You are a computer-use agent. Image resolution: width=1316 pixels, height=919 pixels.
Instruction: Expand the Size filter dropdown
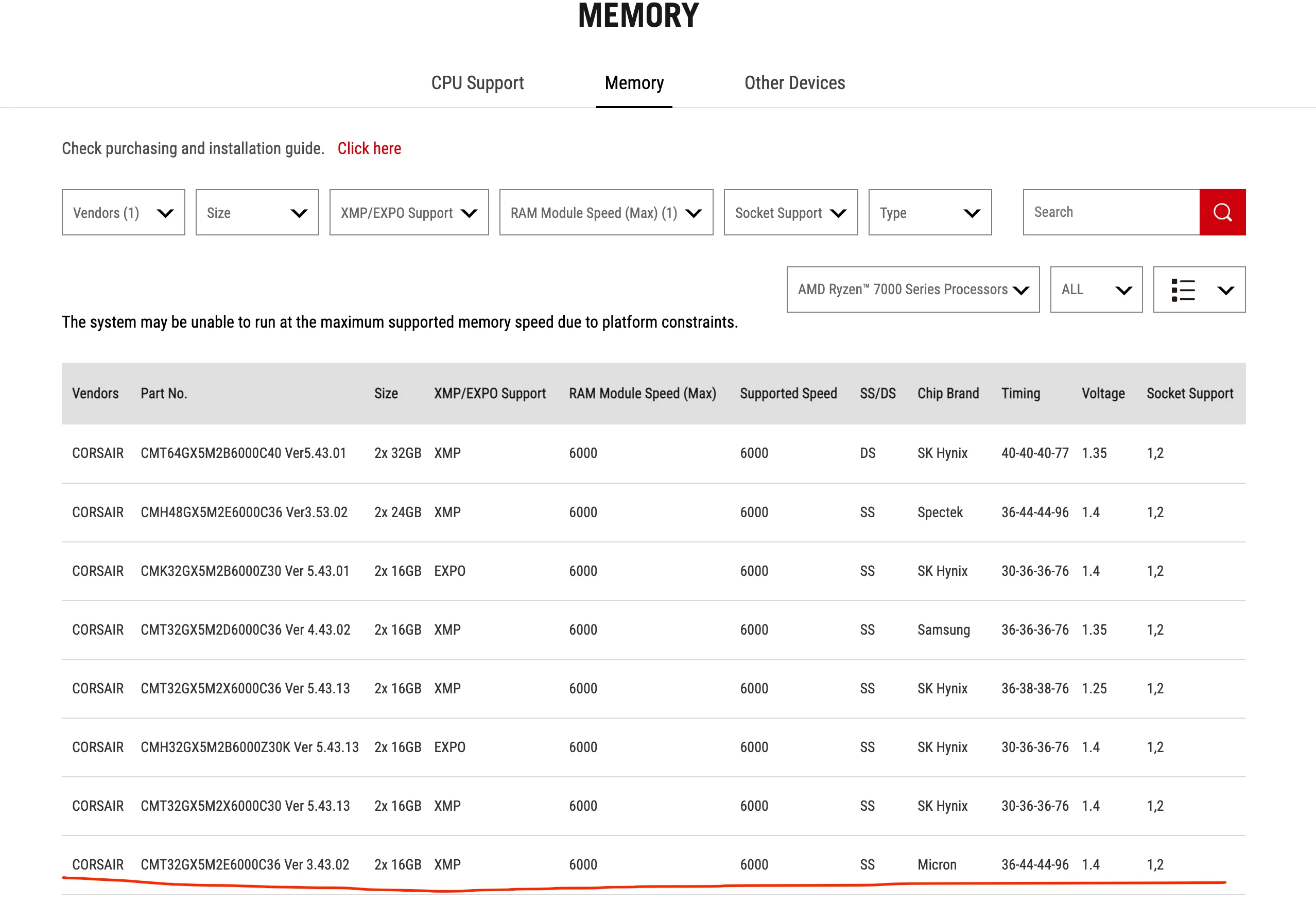coord(257,212)
